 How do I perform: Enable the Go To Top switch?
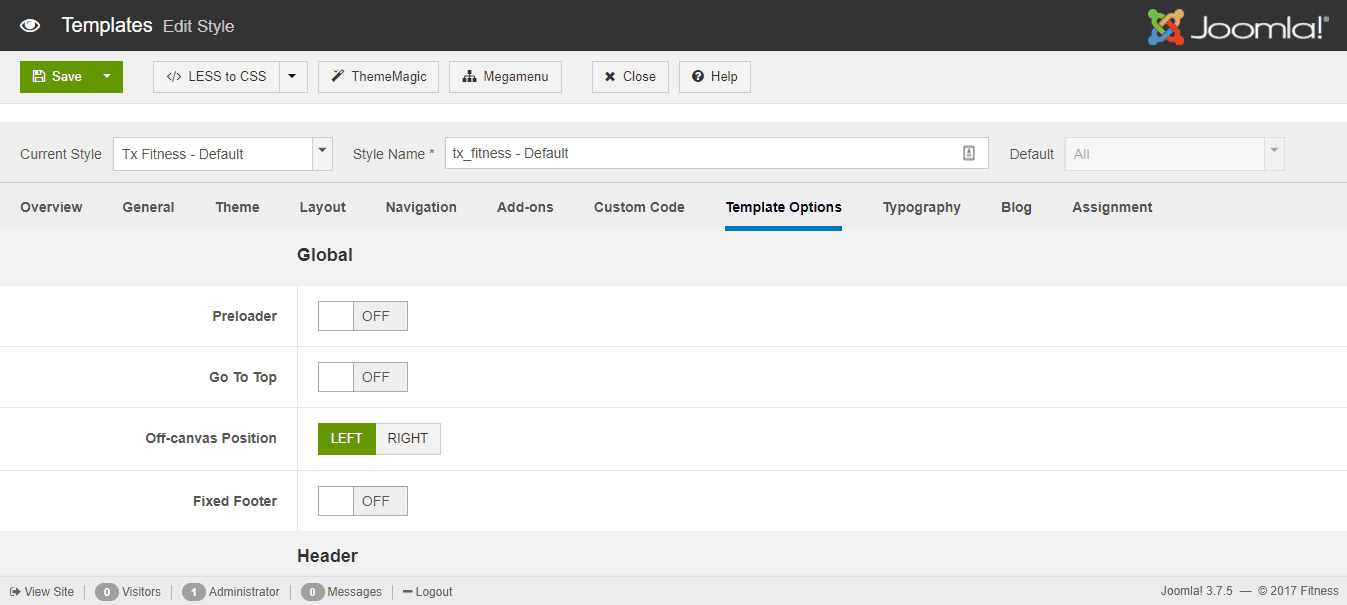tap(362, 377)
